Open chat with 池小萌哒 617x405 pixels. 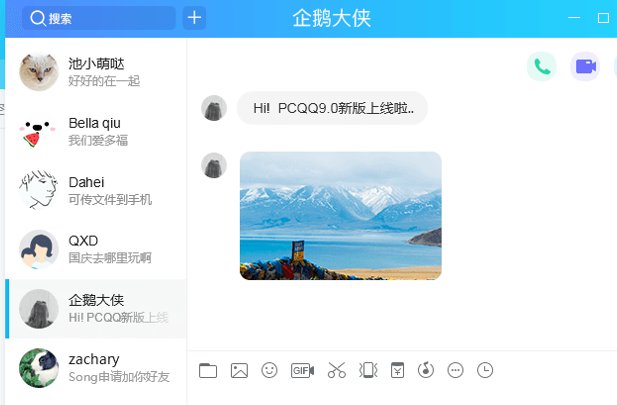(96, 72)
